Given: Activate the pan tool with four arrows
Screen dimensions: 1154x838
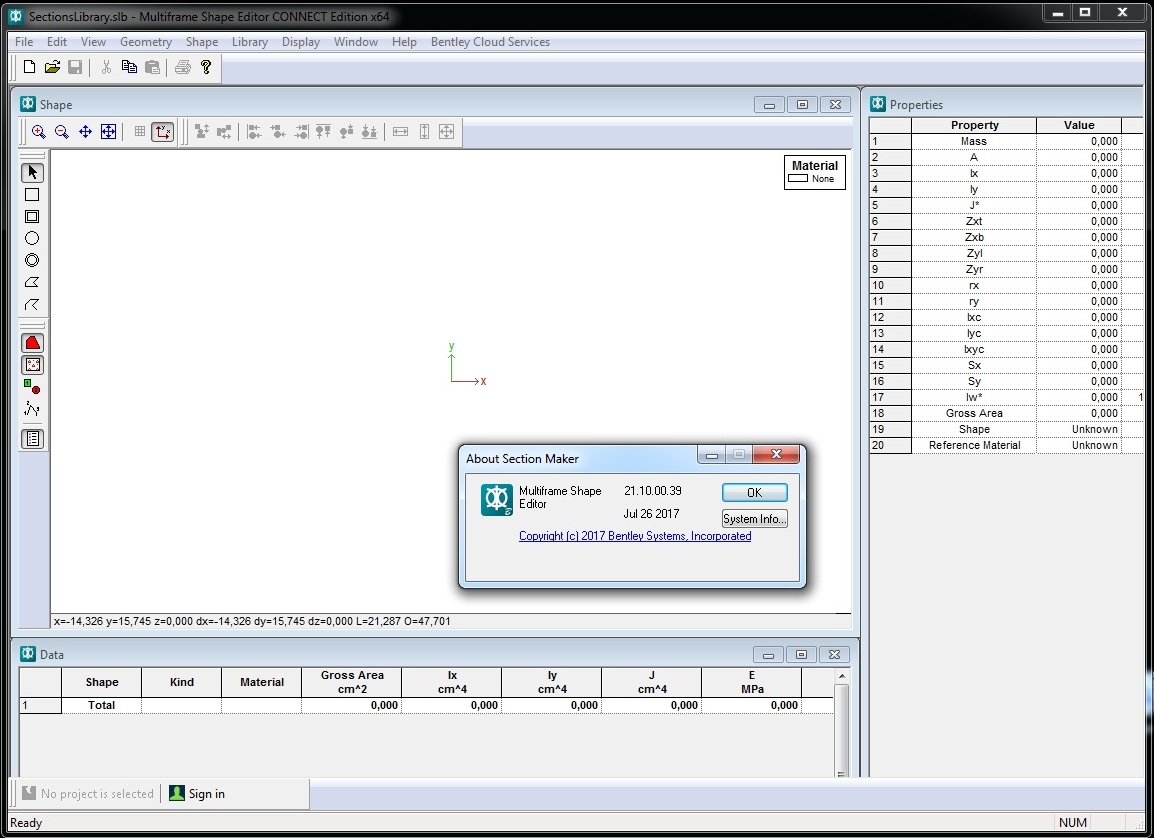Looking at the screenshot, I should 85,132.
